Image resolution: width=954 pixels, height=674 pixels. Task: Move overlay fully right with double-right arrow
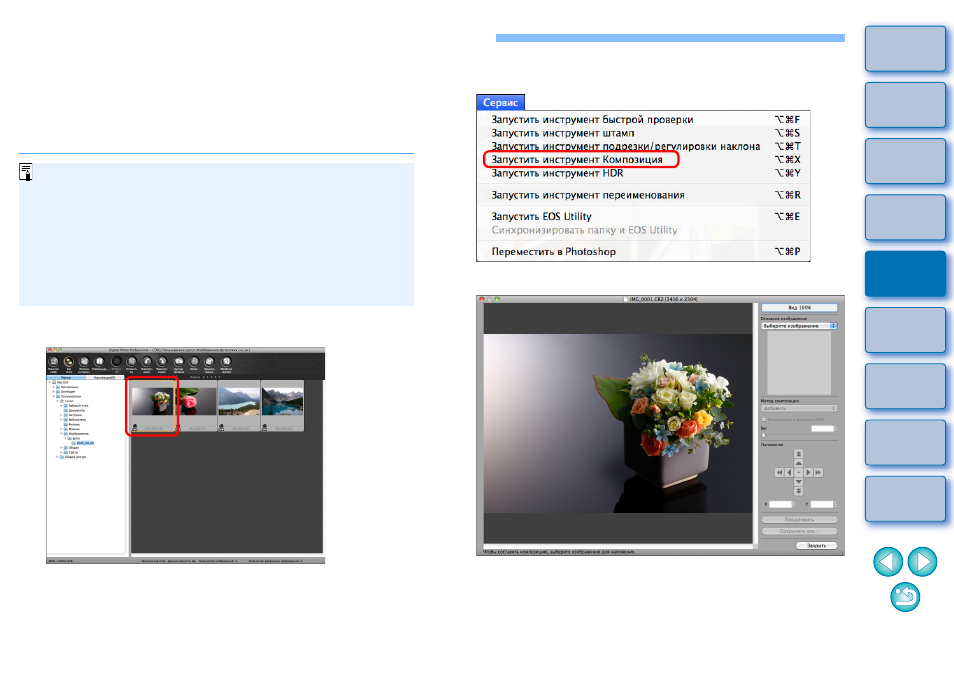click(x=818, y=473)
